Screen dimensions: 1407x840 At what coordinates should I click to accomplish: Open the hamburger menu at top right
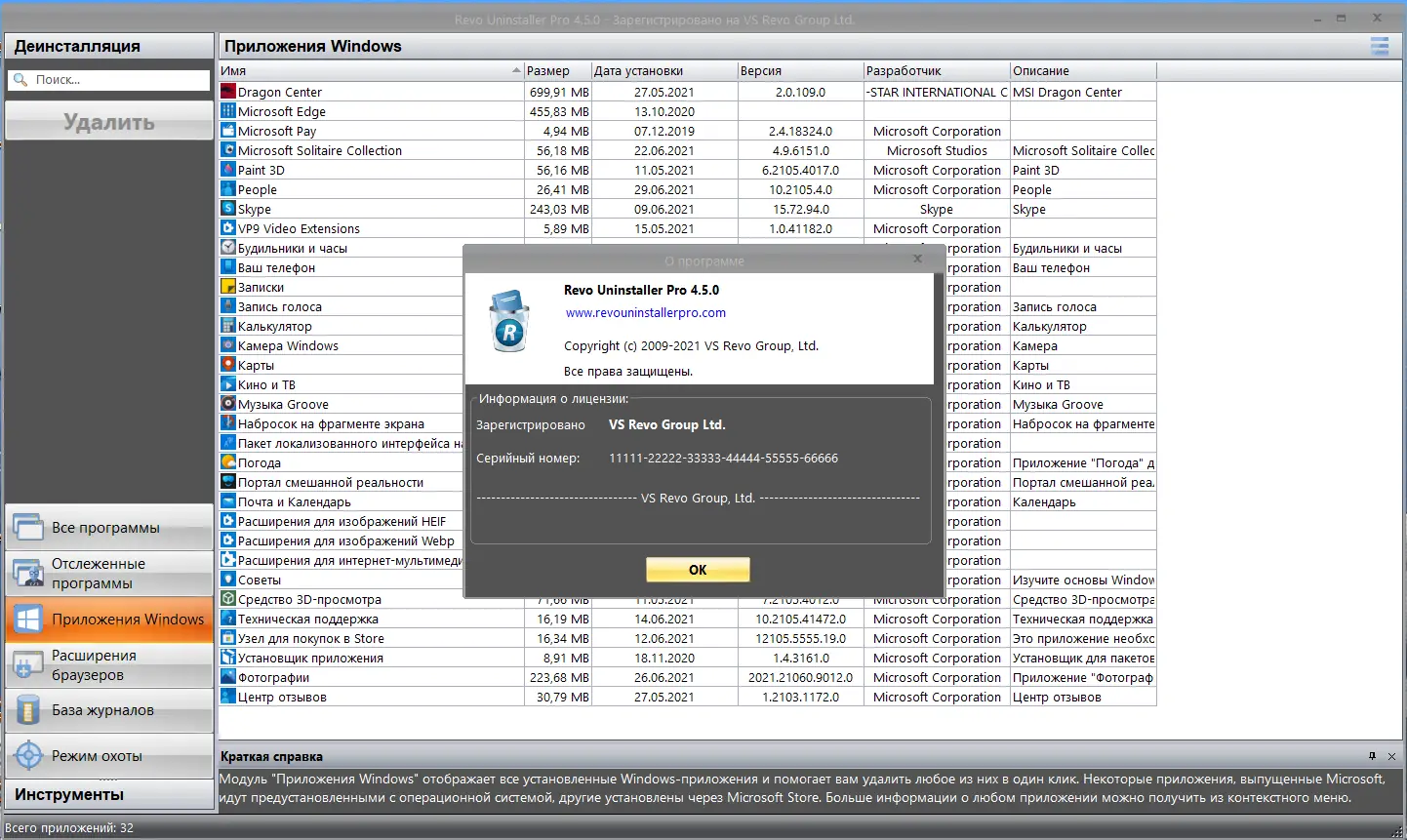click(1380, 46)
